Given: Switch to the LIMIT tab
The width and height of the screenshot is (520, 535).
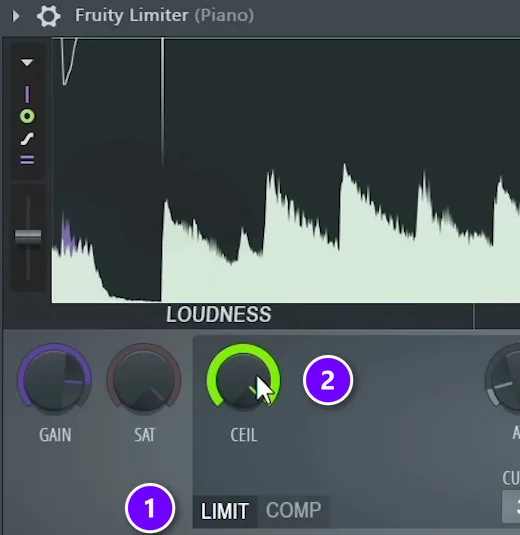Looking at the screenshot, I should (225, 511).
